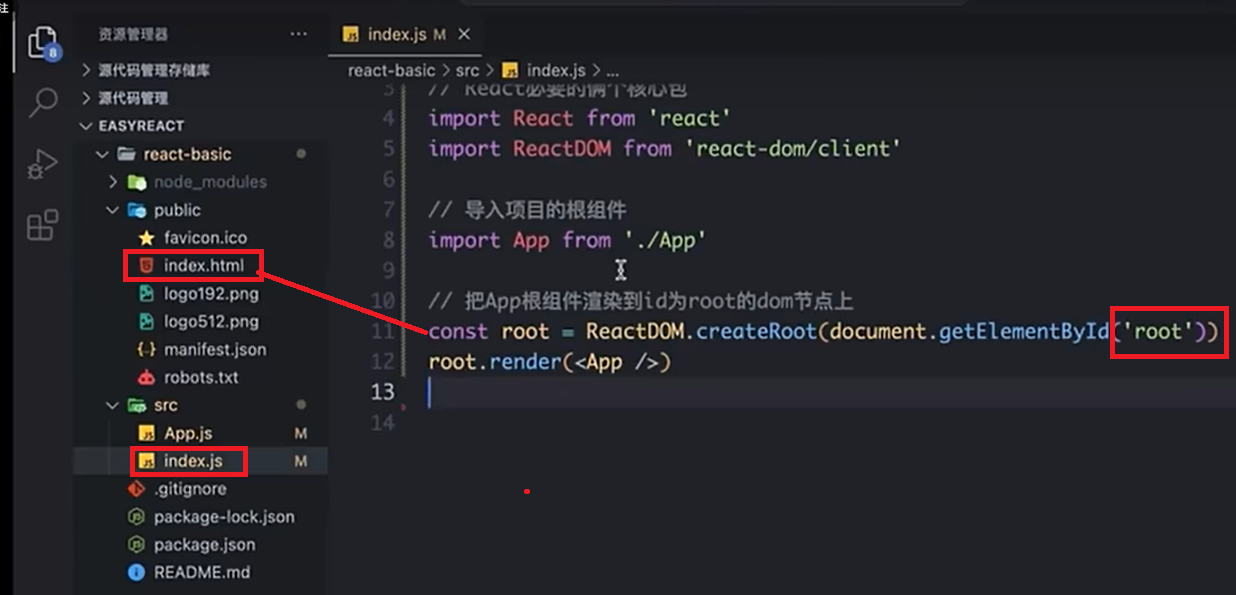
Task: Click the manifest.json braces icon
Action: 146,350
